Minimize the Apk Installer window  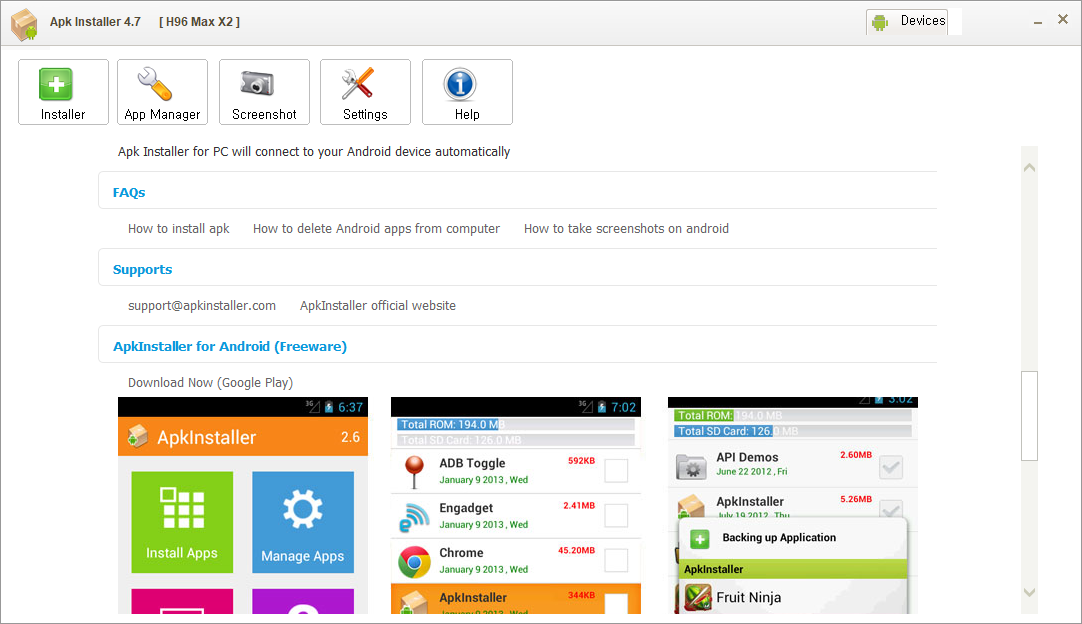[1037, 22]
